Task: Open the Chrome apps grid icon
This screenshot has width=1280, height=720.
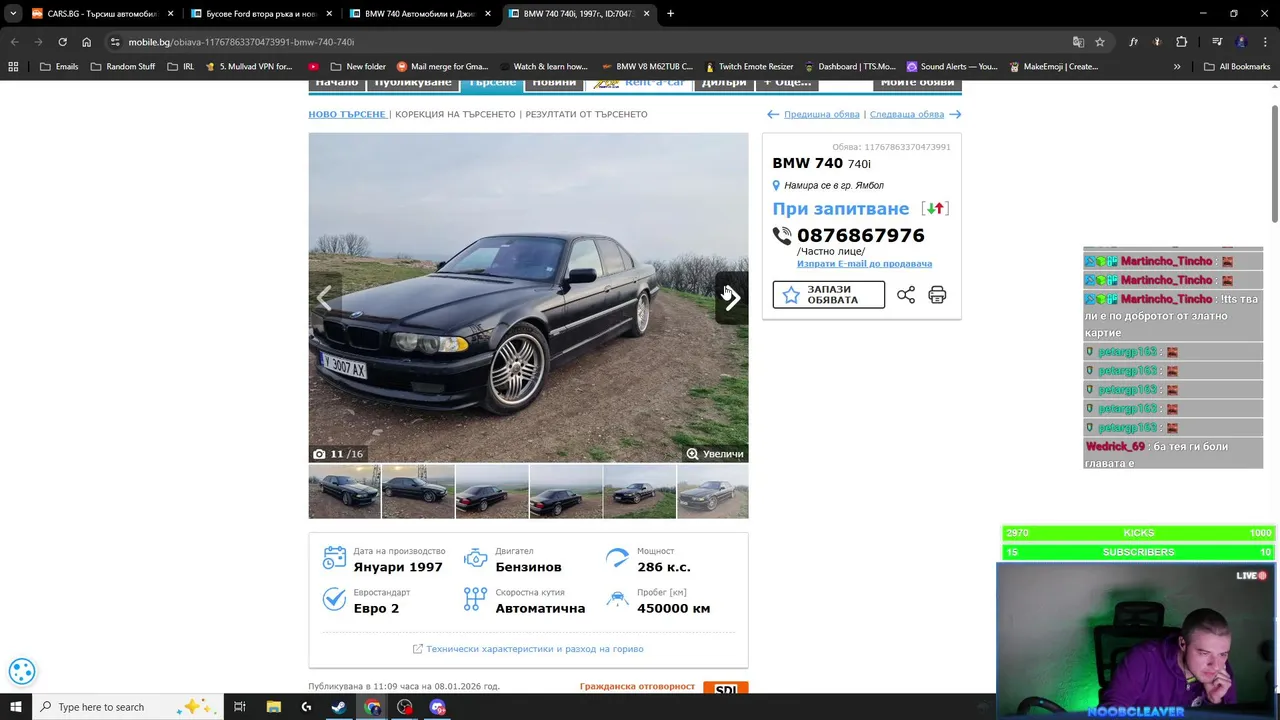Action: point(13,67)
